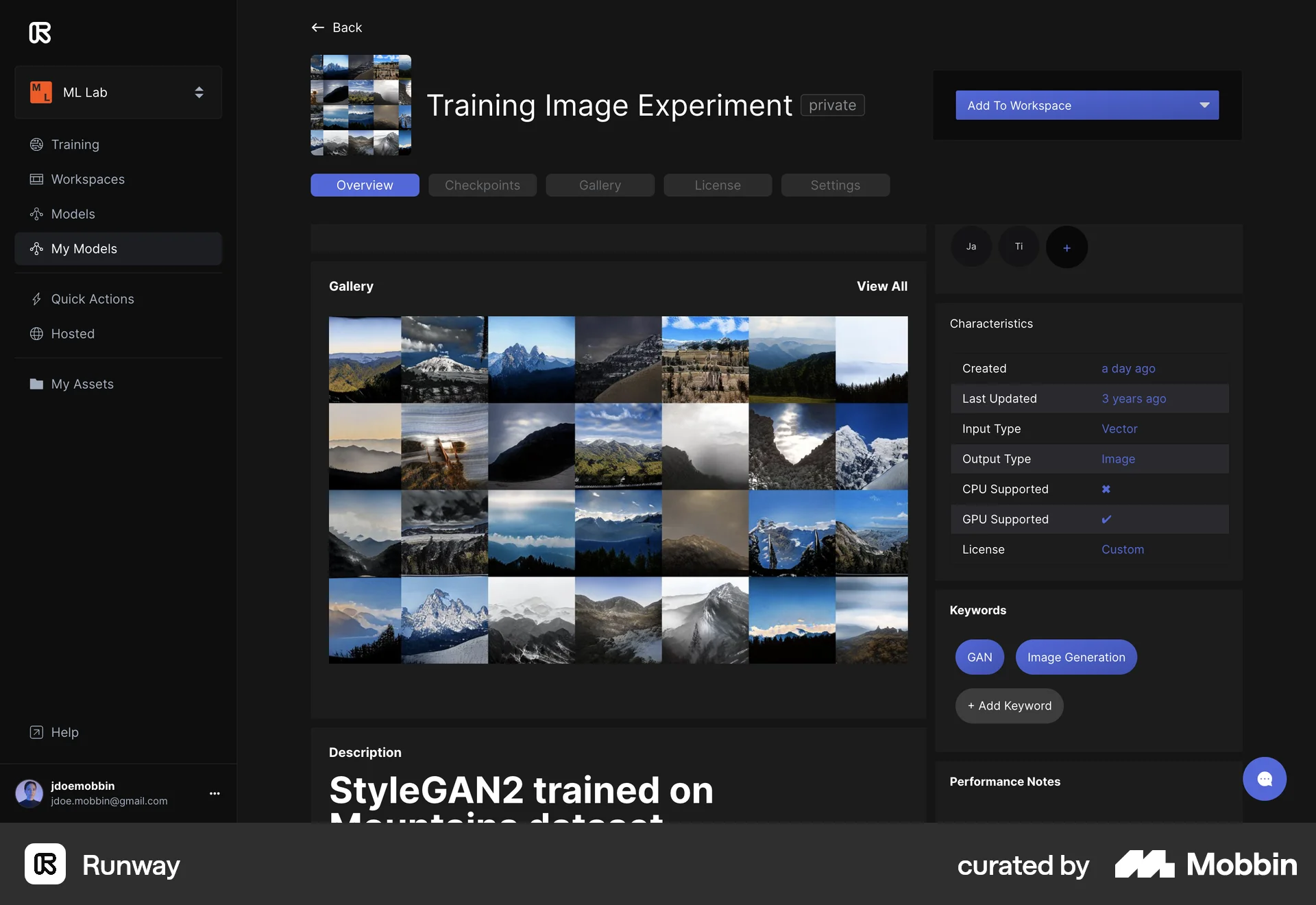Image resolution: width=1316 pixels, height=905 pixels.
Task: Open the profile options menu for jdoemobbin
Action: click(x=214, y=793)
